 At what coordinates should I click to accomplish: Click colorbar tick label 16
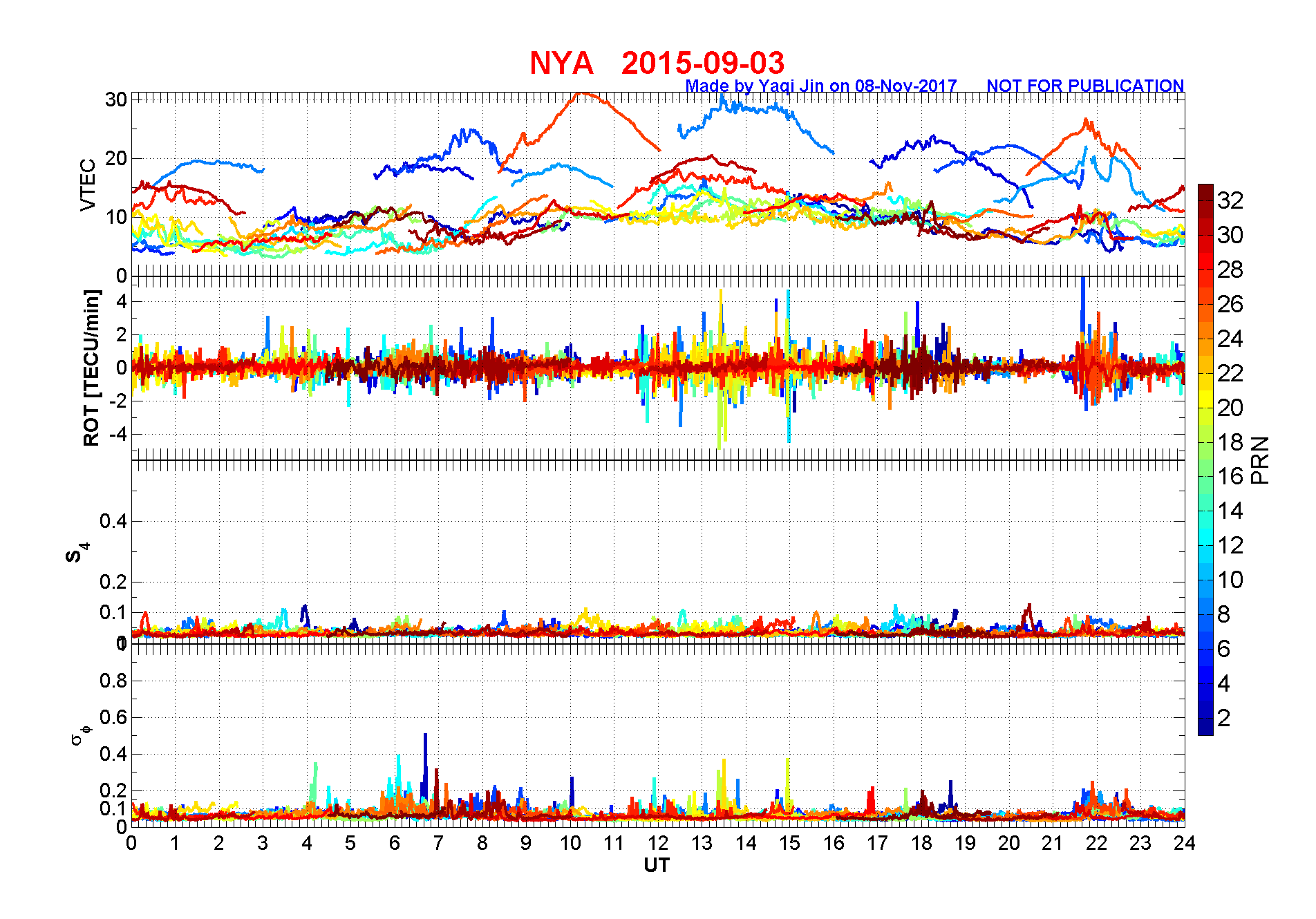pos(1230,476)
